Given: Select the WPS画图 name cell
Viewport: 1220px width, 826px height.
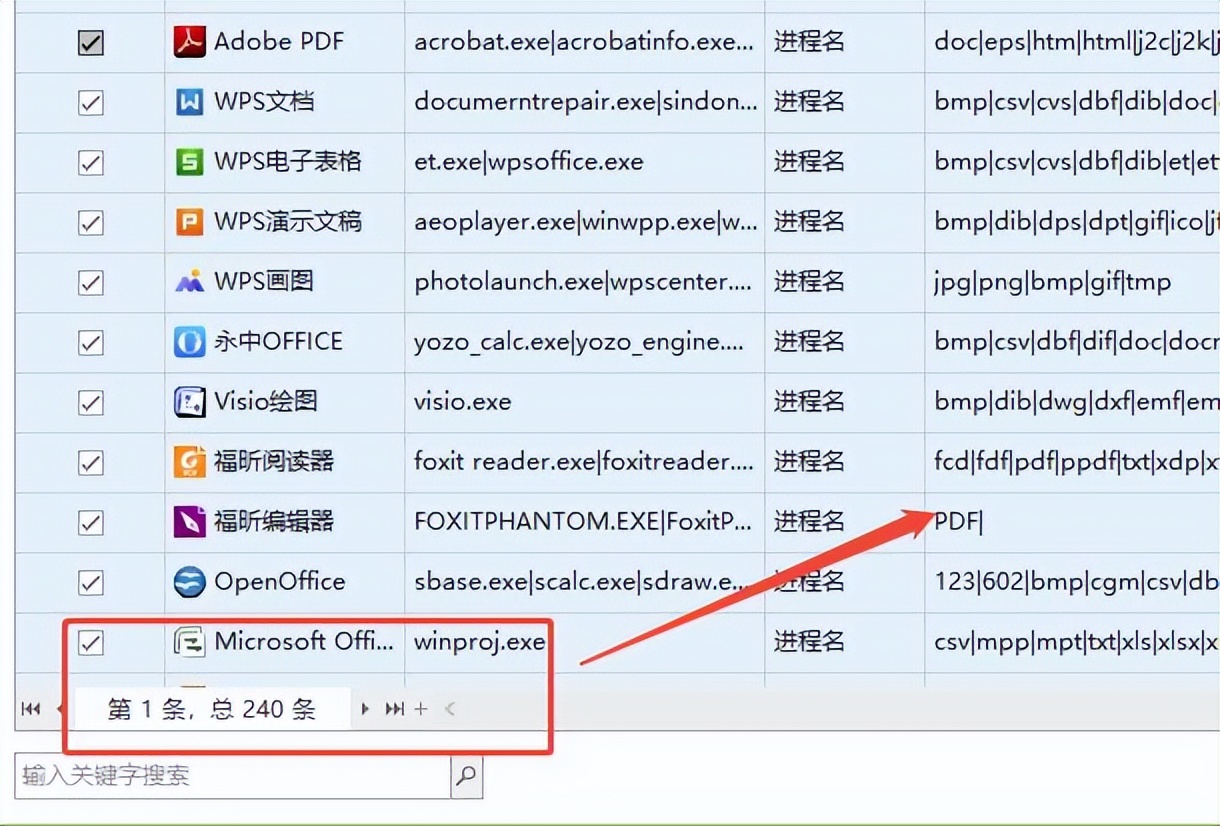Looking at the screenshot, I should (285, 282).
